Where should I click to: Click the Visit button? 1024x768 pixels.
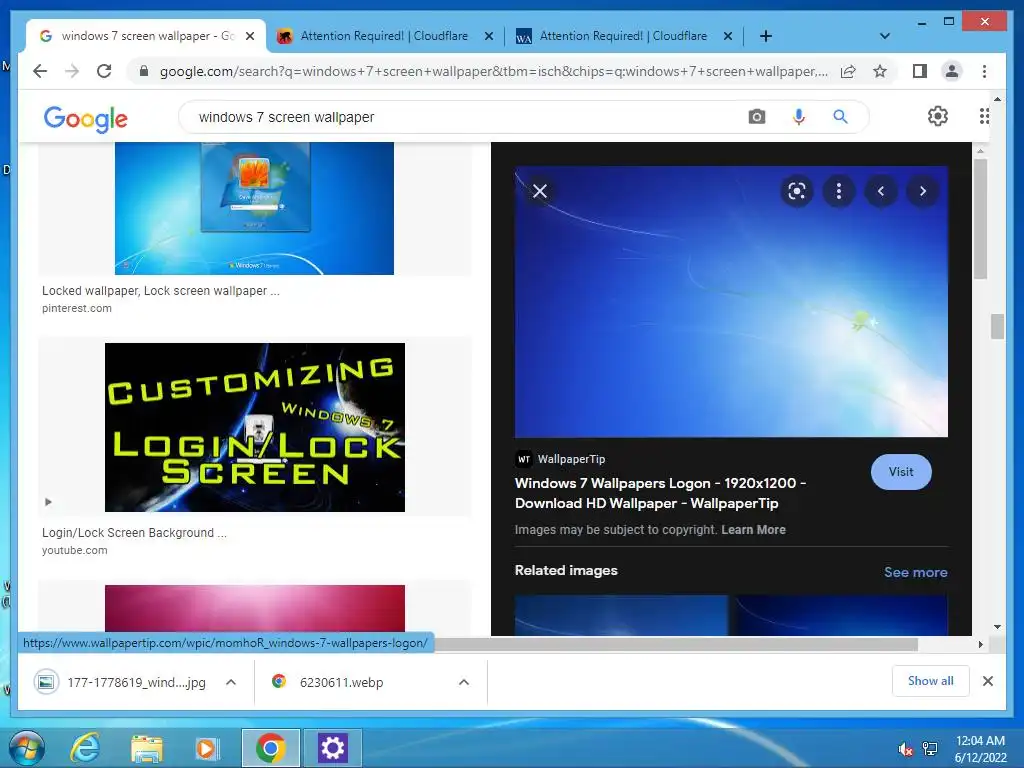901,472
